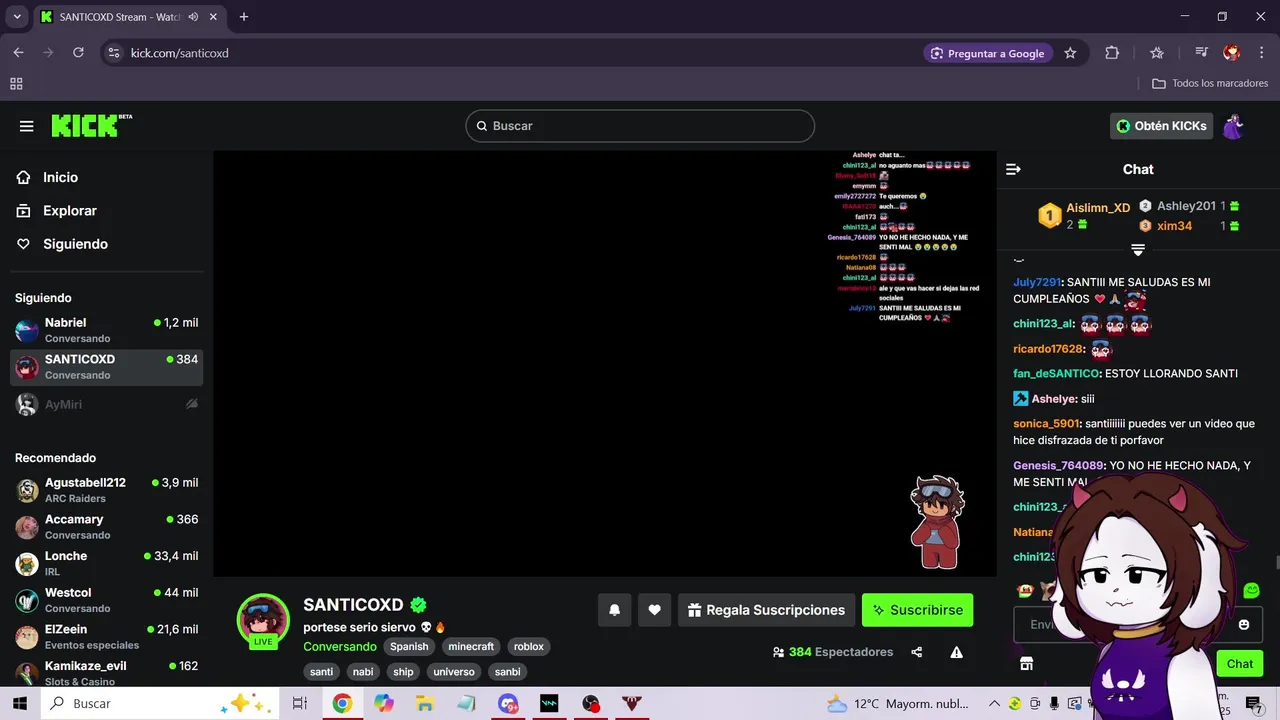Click Preguntar a Google button
This screenshot has height=720, width=1280.
coord(987,53)
